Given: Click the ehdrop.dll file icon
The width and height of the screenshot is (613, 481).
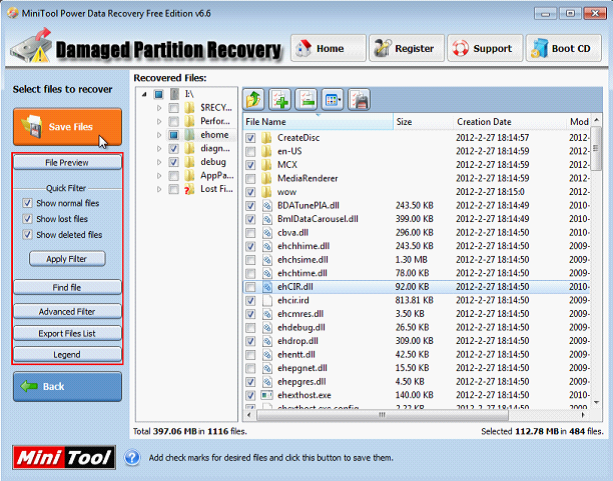Looking at the screenshot, I should pos(267,341).
